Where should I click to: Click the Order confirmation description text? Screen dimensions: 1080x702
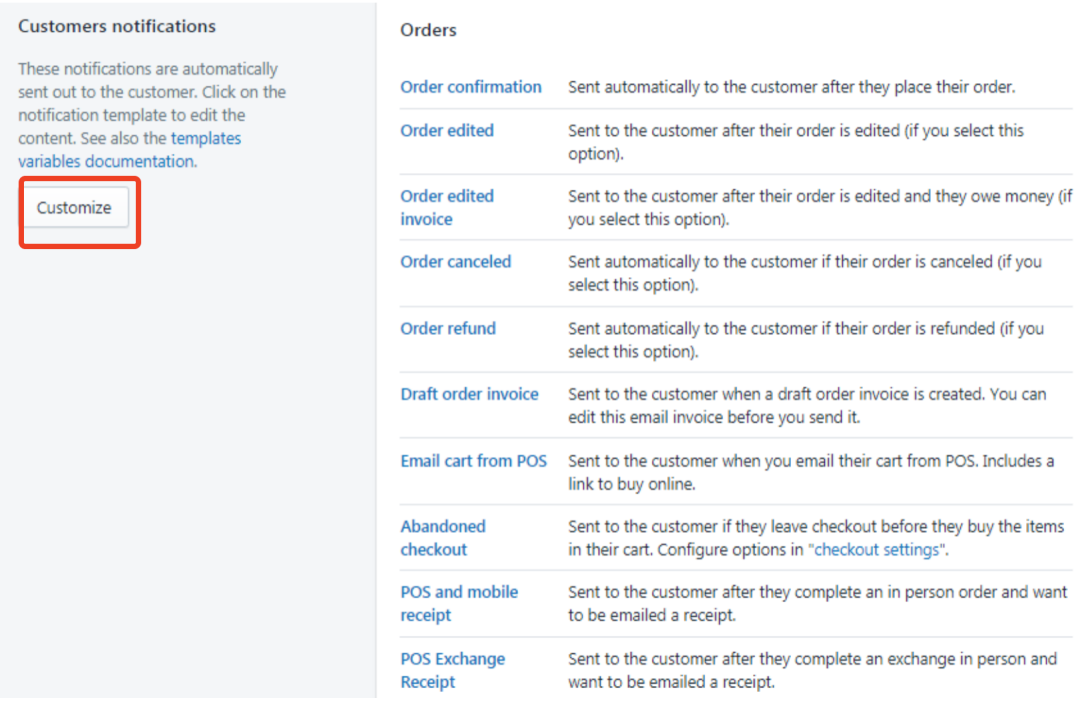791,87
